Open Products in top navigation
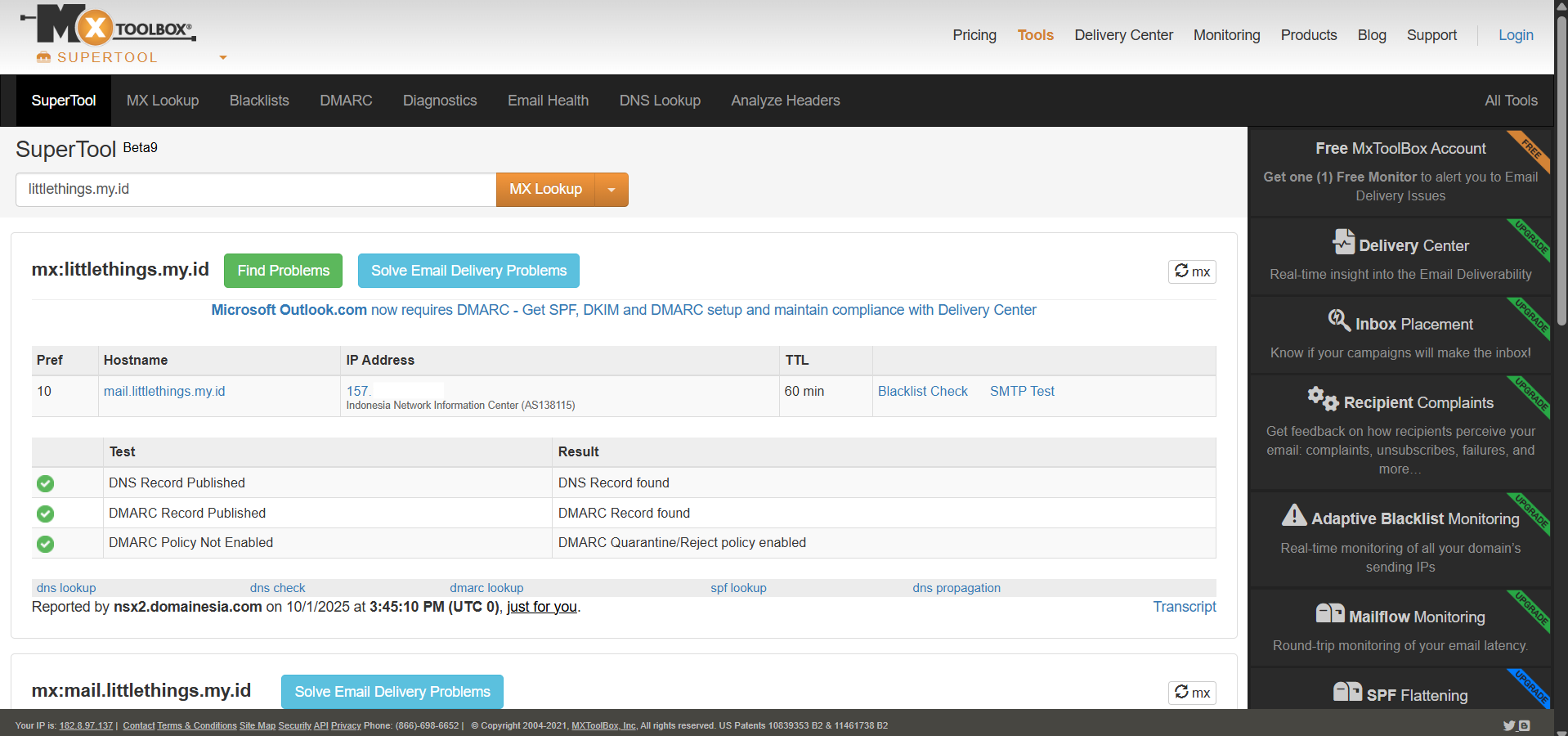Screen dimensions: 1568x736 coord(1309,35)
